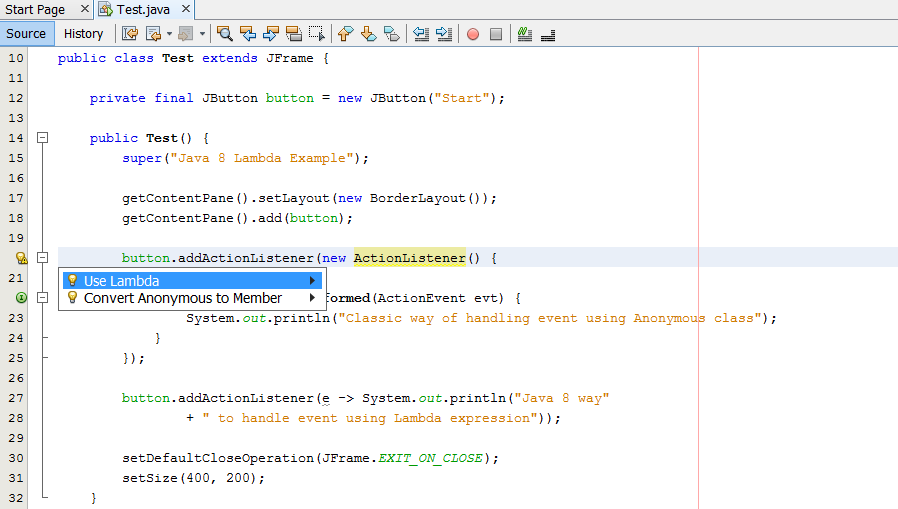Screen dimensions: 898x509
Task: Click the Uncomment code icon
Action: pyautogui.click(x=548, y=34)
